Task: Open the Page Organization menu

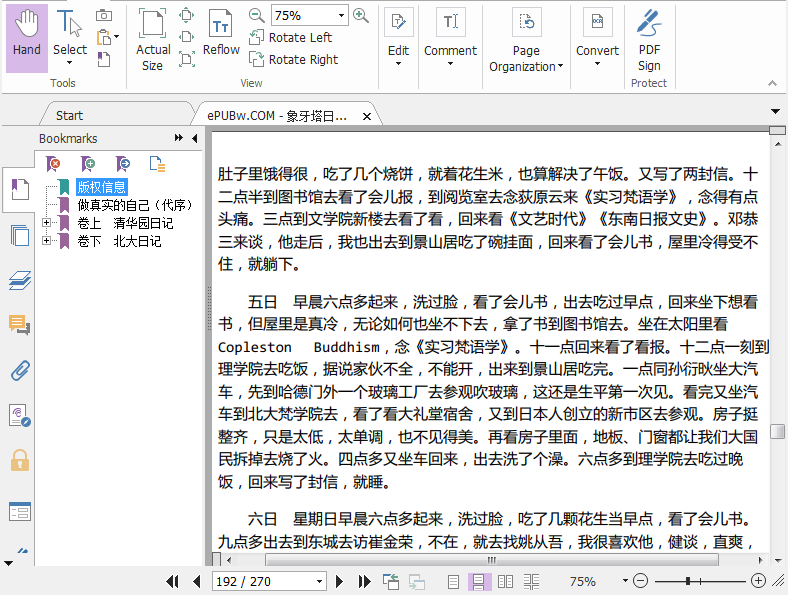Action: pyautogui.click(x=526, y=41)
